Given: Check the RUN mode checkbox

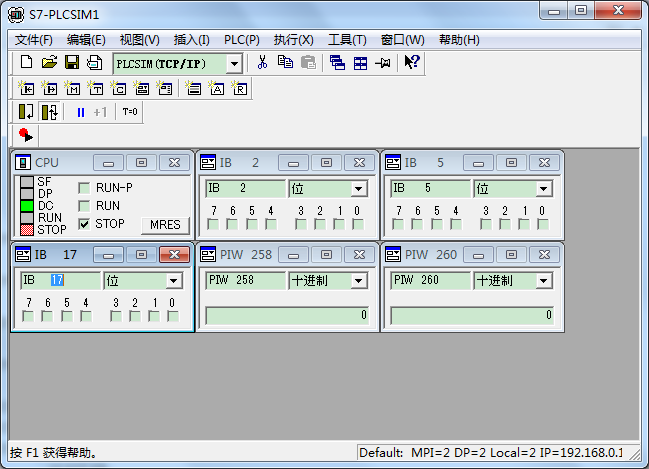Looking at the screenshot, I should point(84,206).
